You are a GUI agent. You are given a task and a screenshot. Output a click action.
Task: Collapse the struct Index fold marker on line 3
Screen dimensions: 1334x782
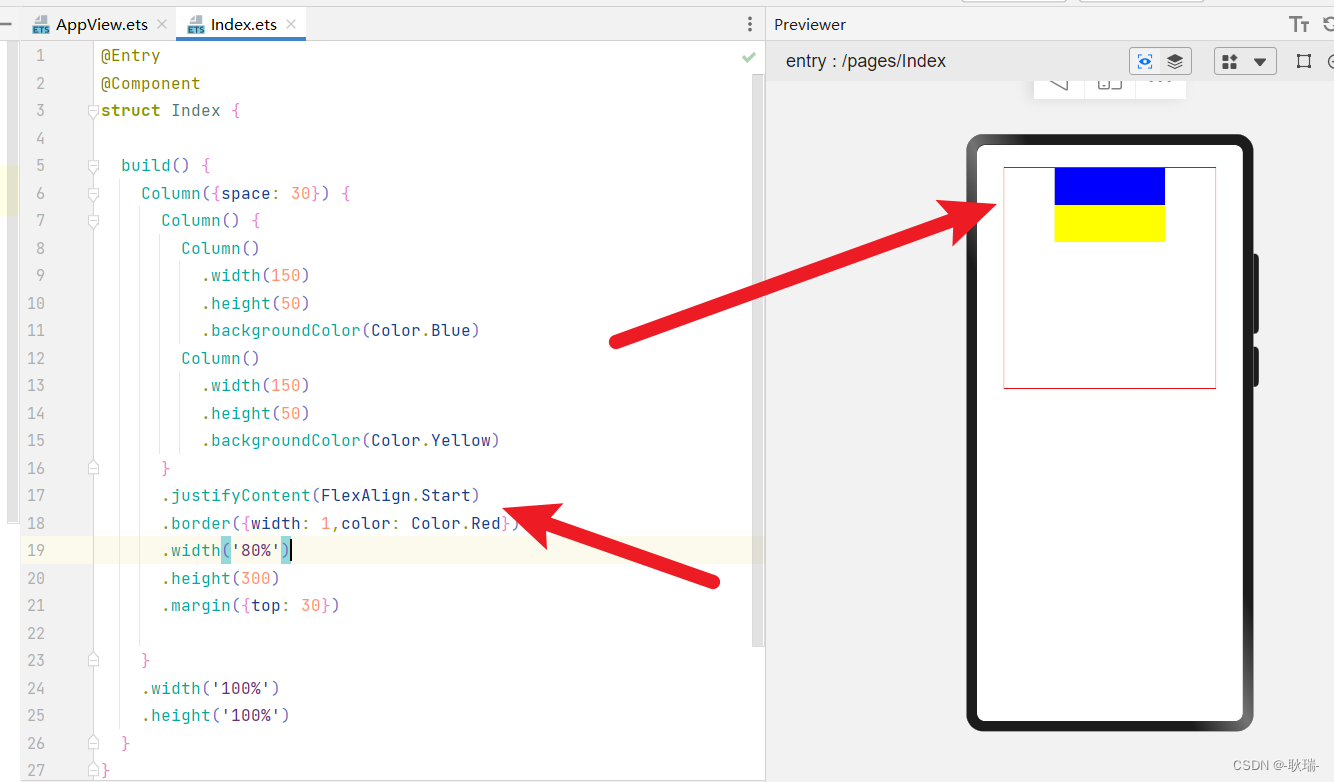click(x=93, y=110)
